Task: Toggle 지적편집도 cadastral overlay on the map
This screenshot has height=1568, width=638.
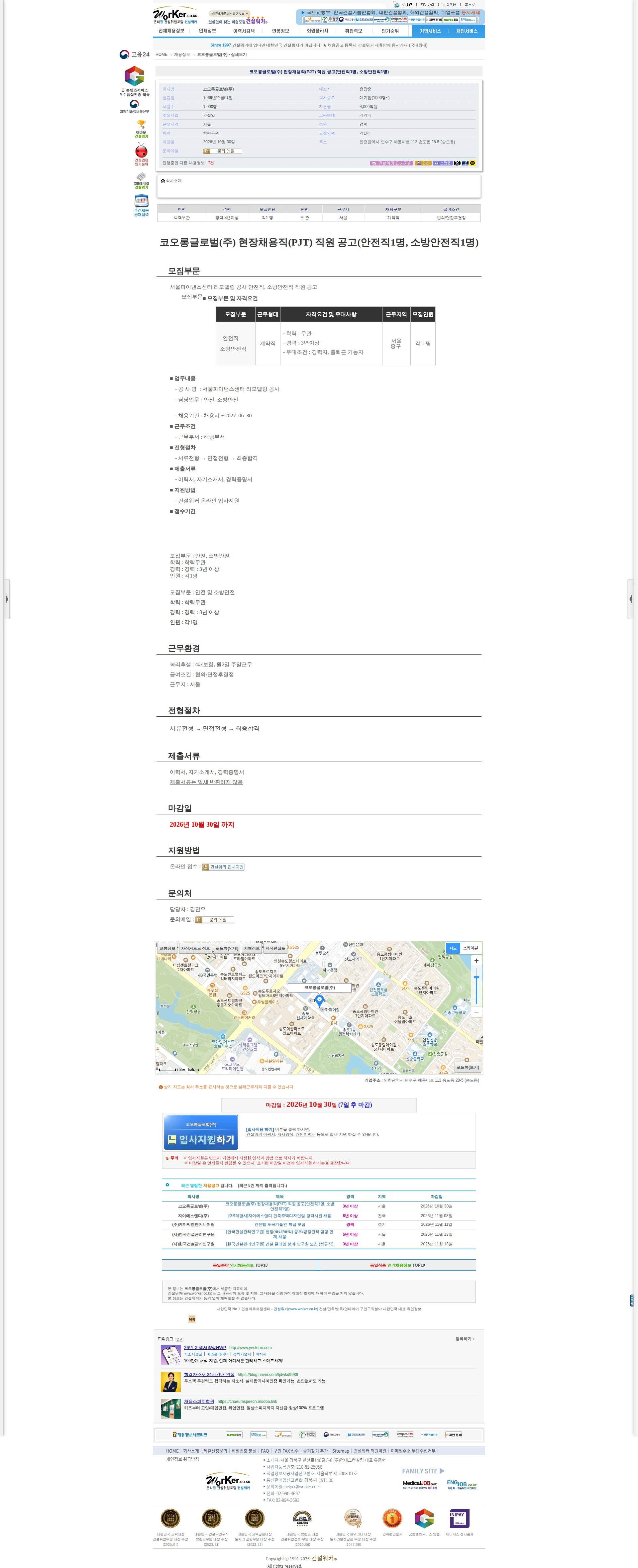Action: 275,948
